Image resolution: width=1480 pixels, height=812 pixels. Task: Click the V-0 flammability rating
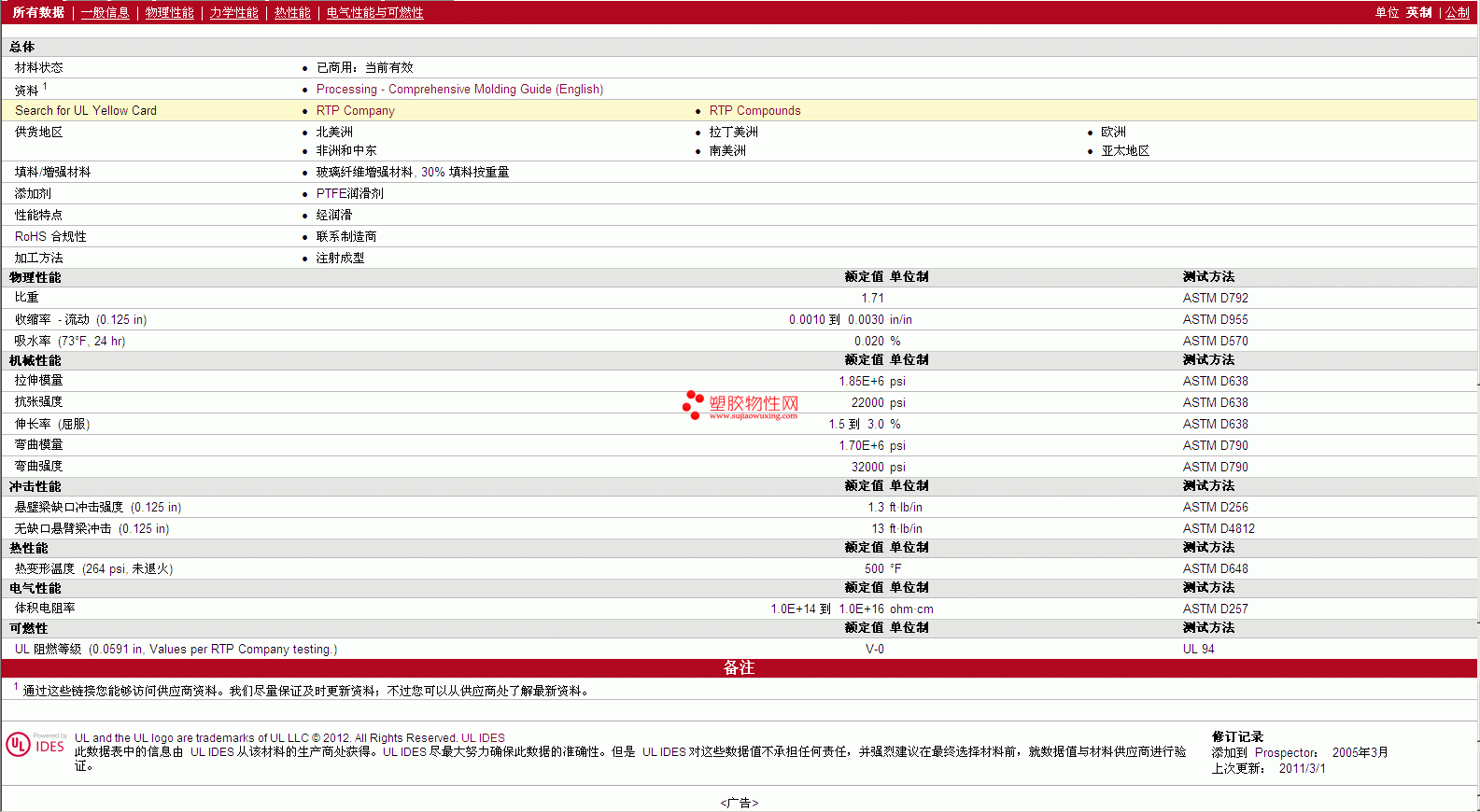tap(874, 649)
